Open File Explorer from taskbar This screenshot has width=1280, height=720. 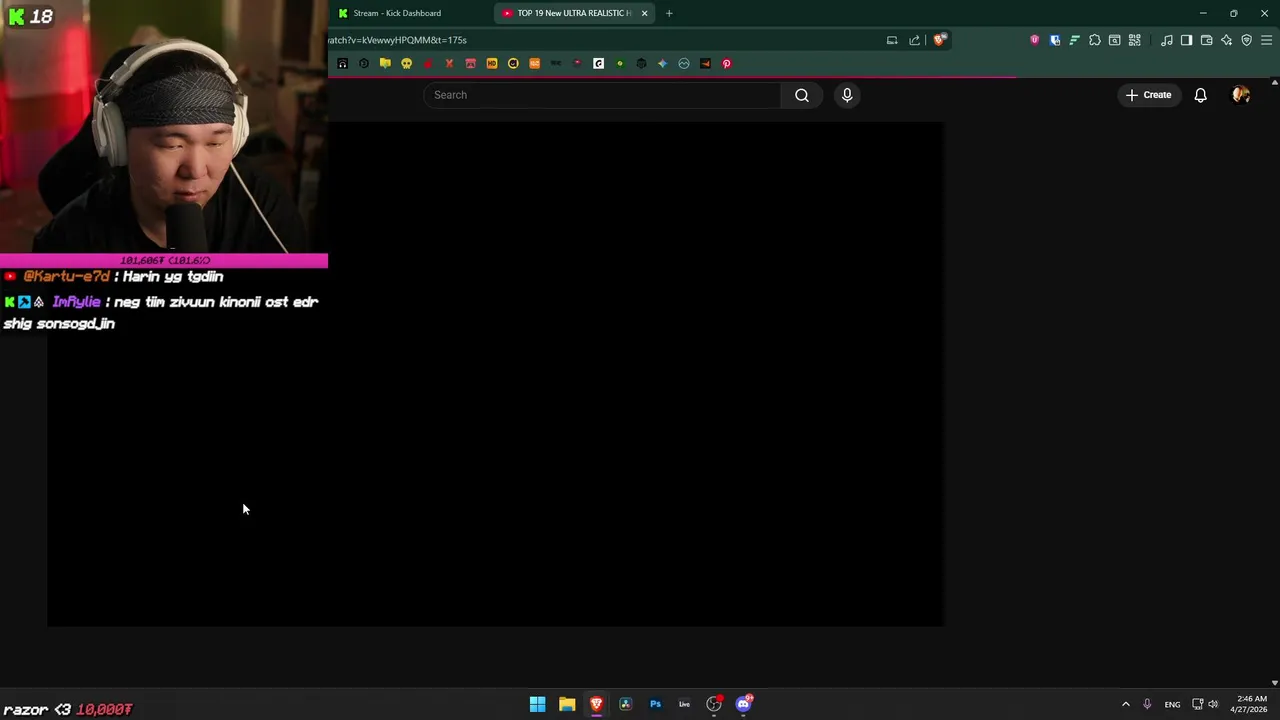[567, 704]
